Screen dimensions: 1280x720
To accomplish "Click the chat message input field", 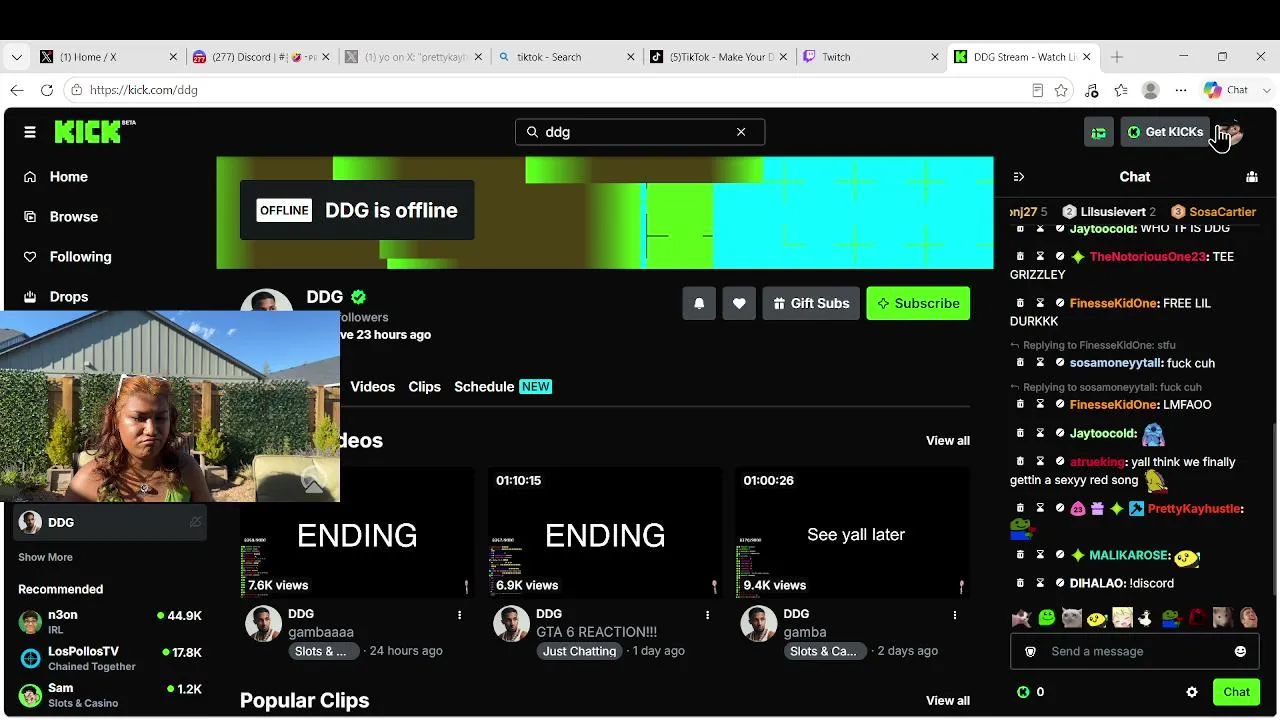I will coord(1135,651).
